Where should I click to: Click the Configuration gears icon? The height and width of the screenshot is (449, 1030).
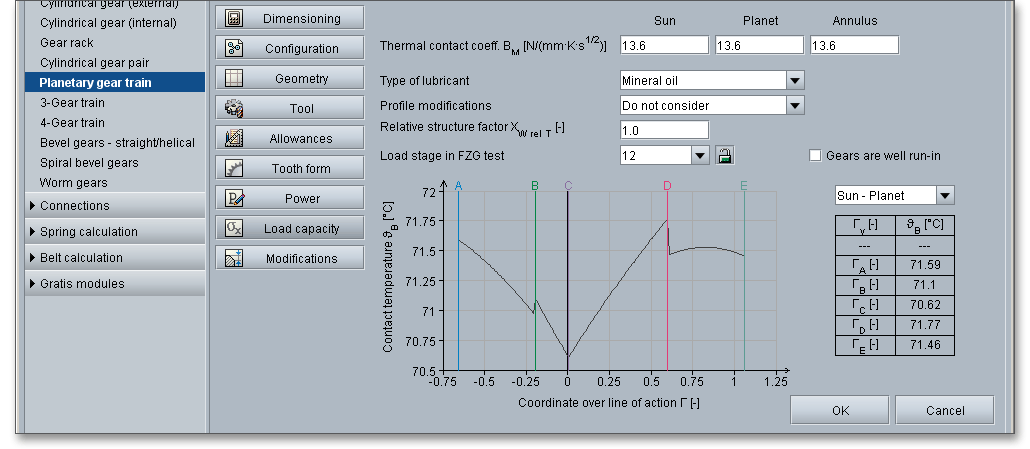click(235, 48)
